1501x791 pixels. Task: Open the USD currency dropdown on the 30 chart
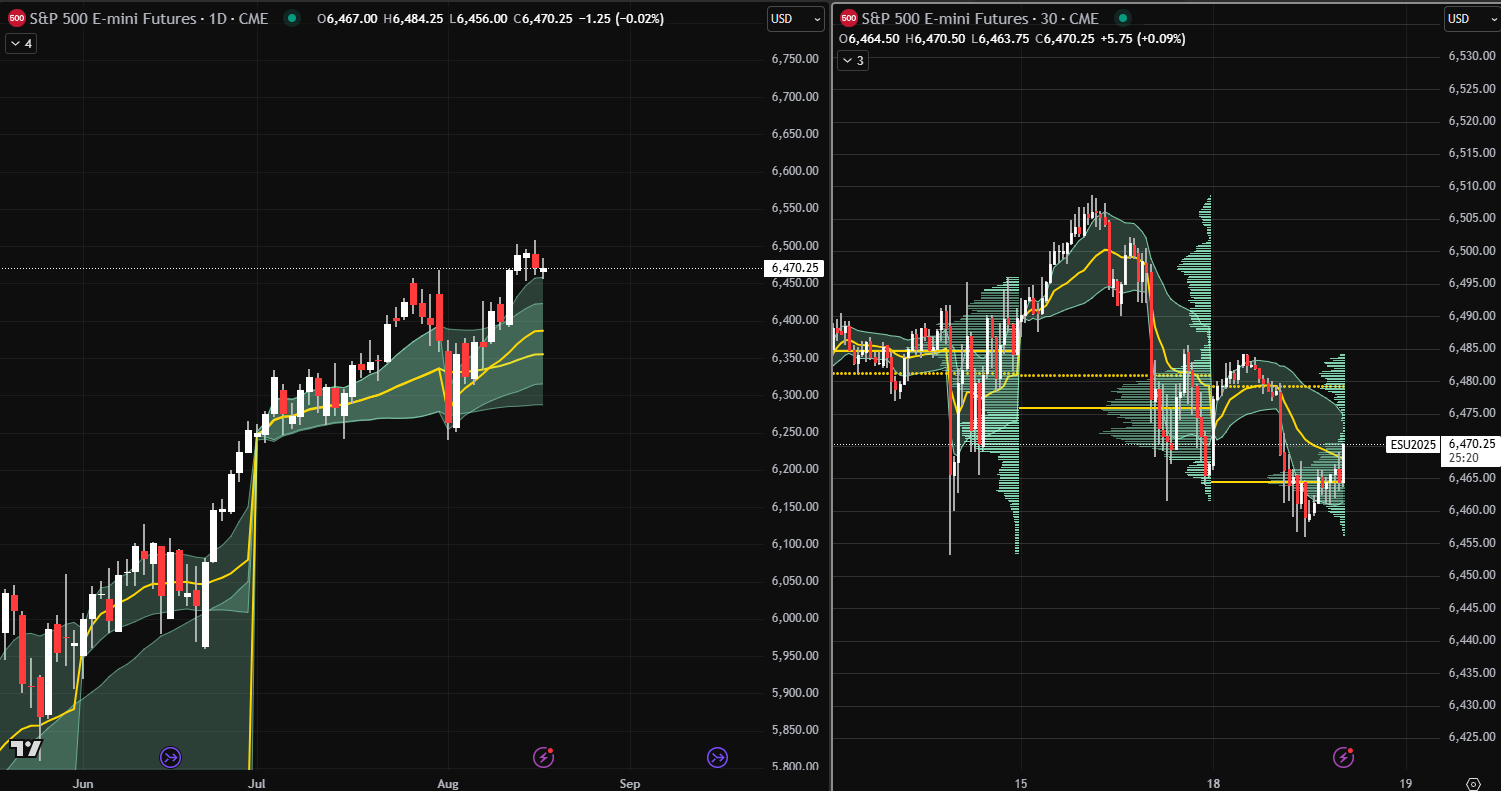click(x=1471, y=18)
